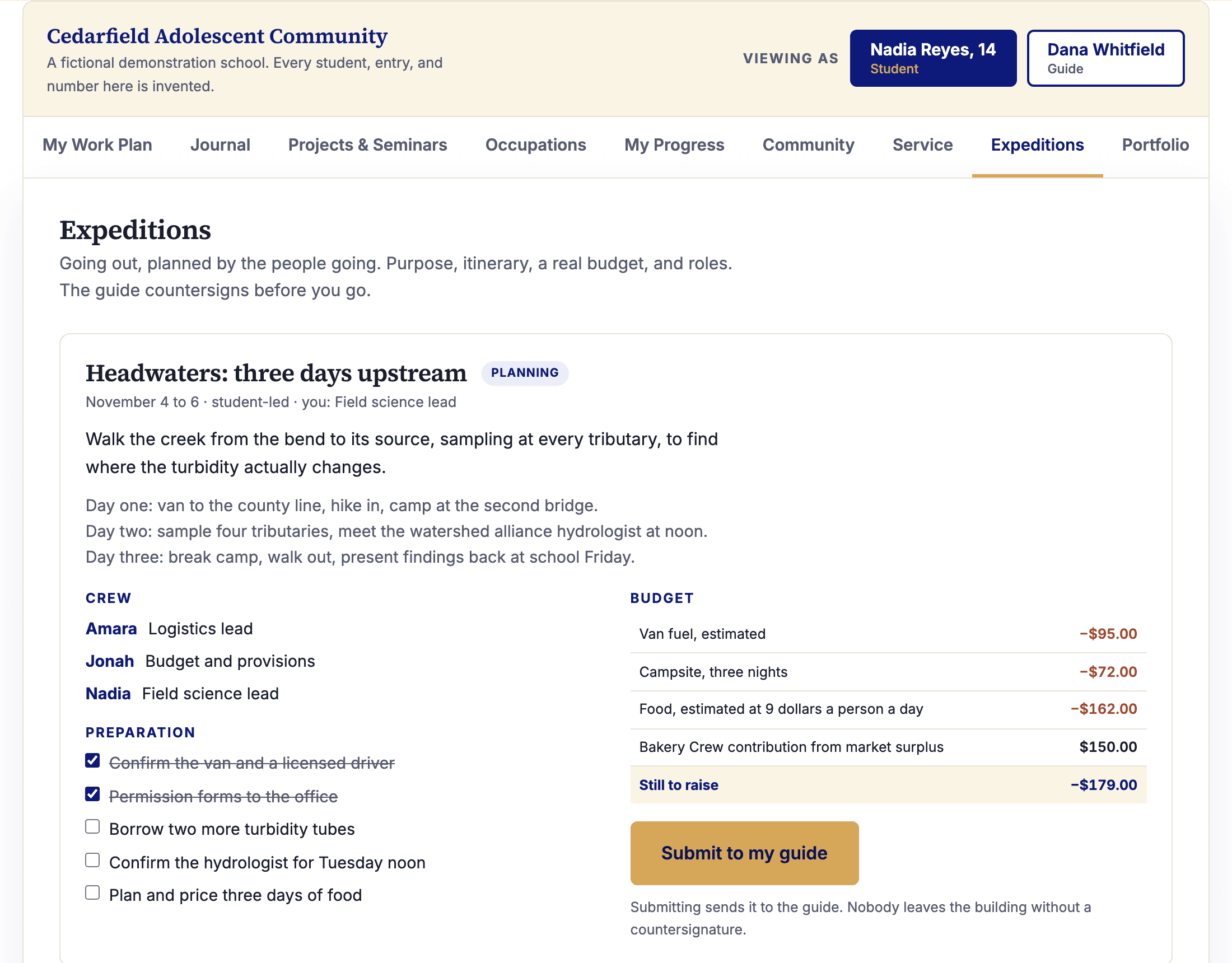Check 'Borrow two more turbidity tubes'
This screenshot has width=1232, height=963.
[x=92, y=827]
